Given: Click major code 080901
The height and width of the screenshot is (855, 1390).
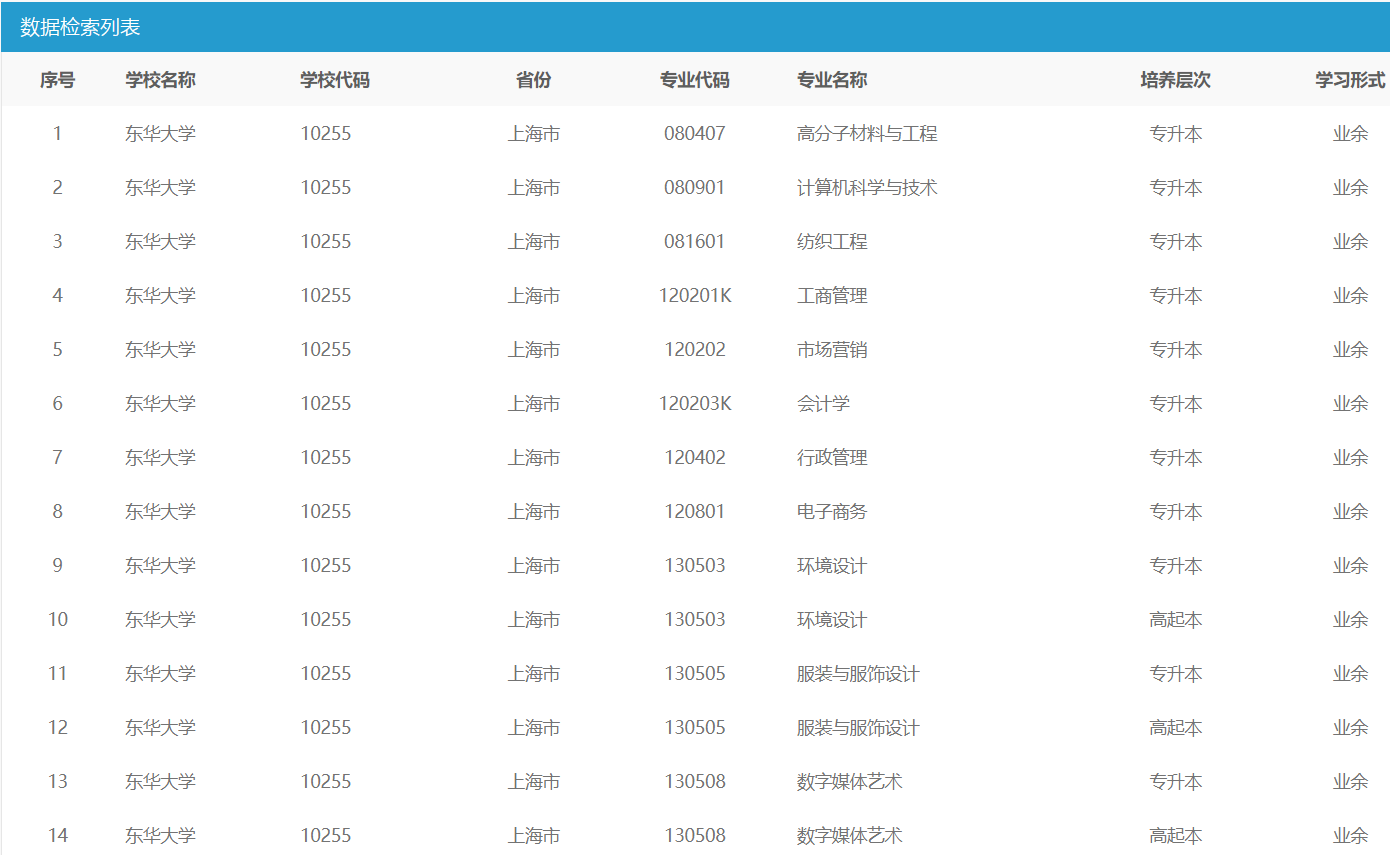Looking at the screenshot, I should [x=695, y=188].
